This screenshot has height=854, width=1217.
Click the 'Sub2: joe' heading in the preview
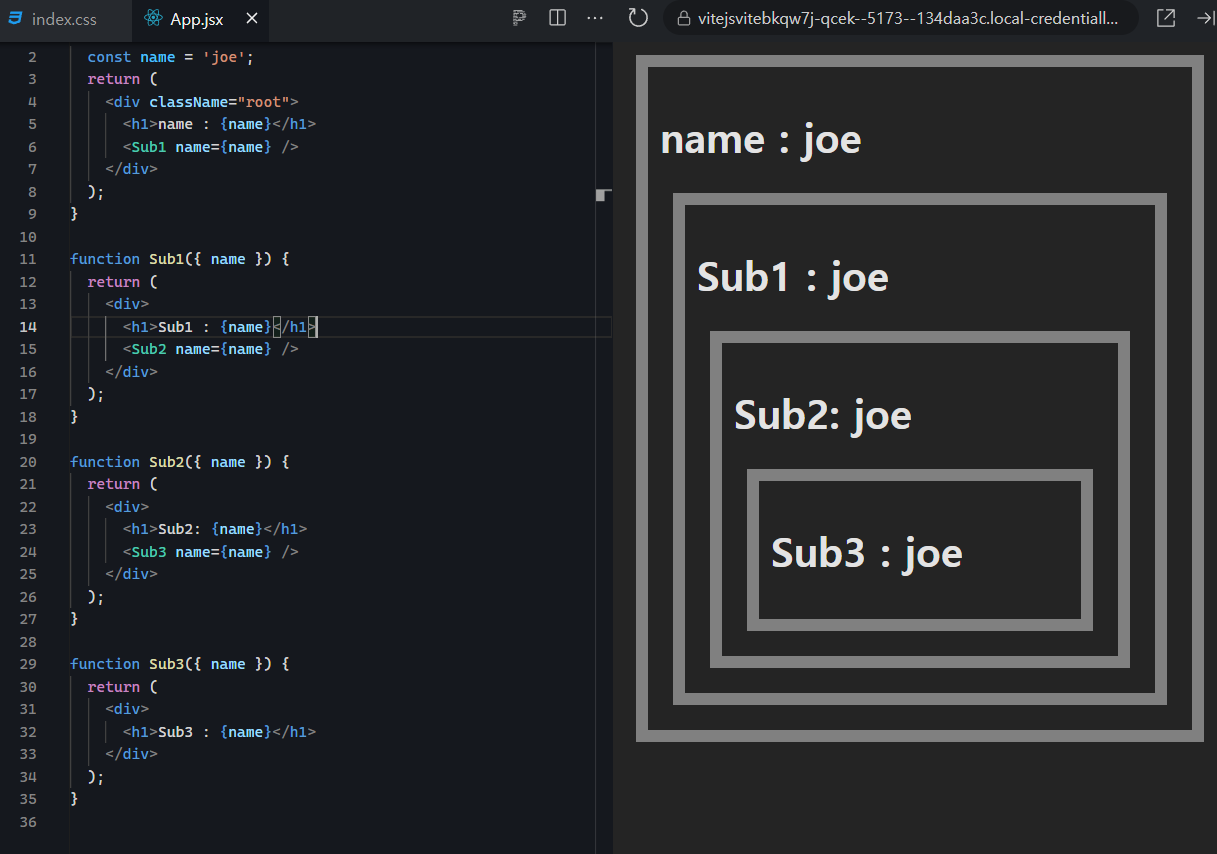(x=823, y=415)
